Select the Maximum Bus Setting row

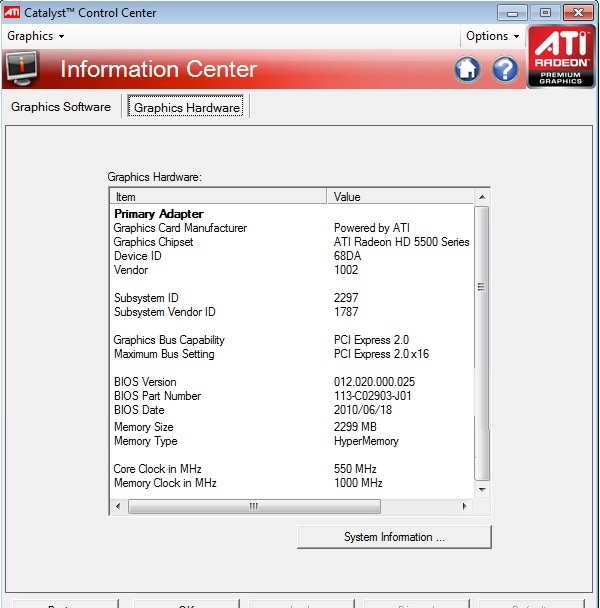pyautogui.click(x=292, y=354)
